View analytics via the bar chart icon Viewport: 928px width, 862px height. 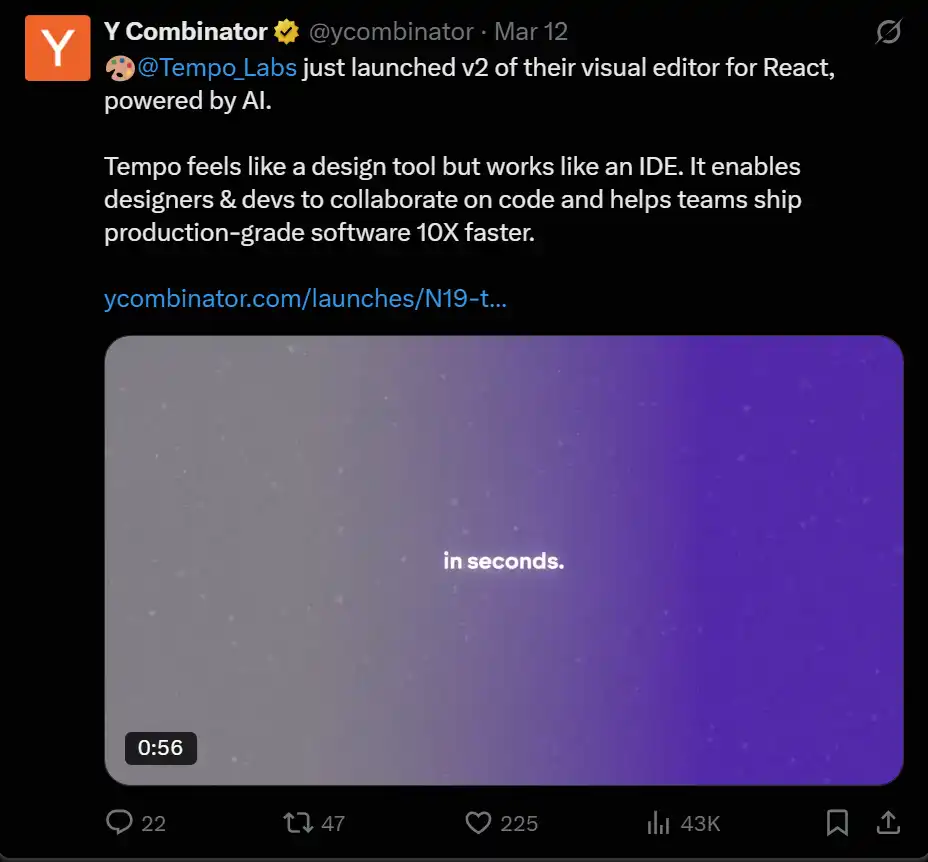tap(658, 823)
